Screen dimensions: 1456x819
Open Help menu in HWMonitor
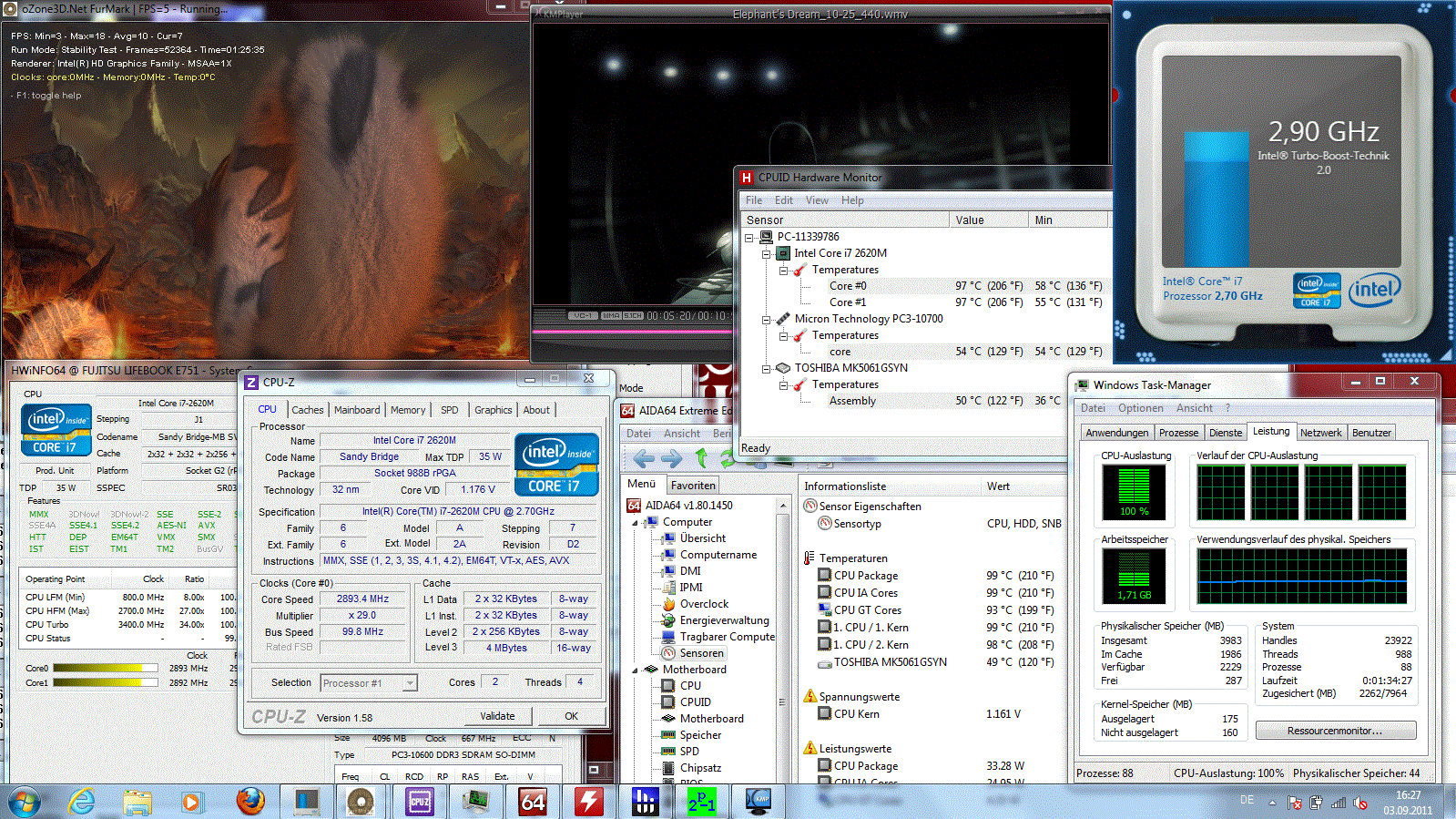[x=852, y=200]
